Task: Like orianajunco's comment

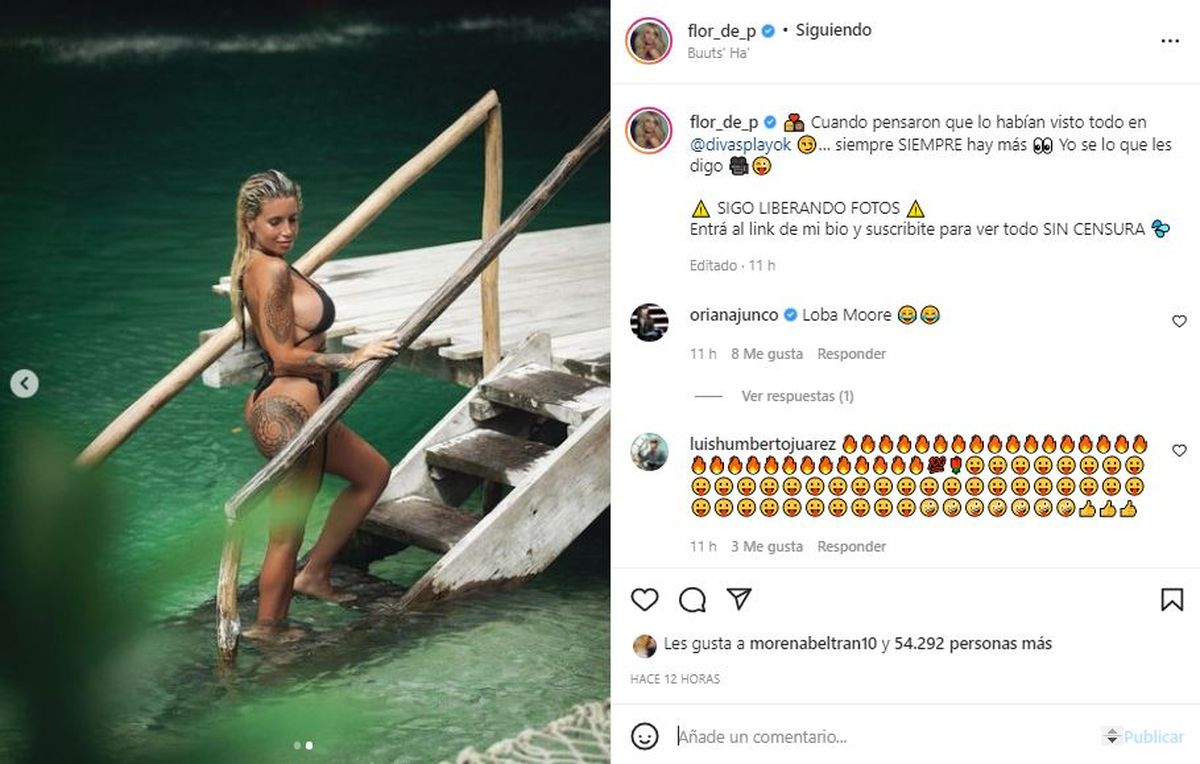Action: pyautogui.click(x=1179, y=322)
